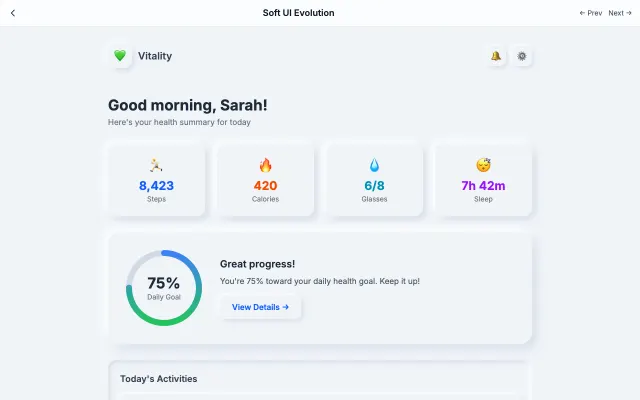640x400 pixels.
Task: Click the Sleep label
Action: 483,199
